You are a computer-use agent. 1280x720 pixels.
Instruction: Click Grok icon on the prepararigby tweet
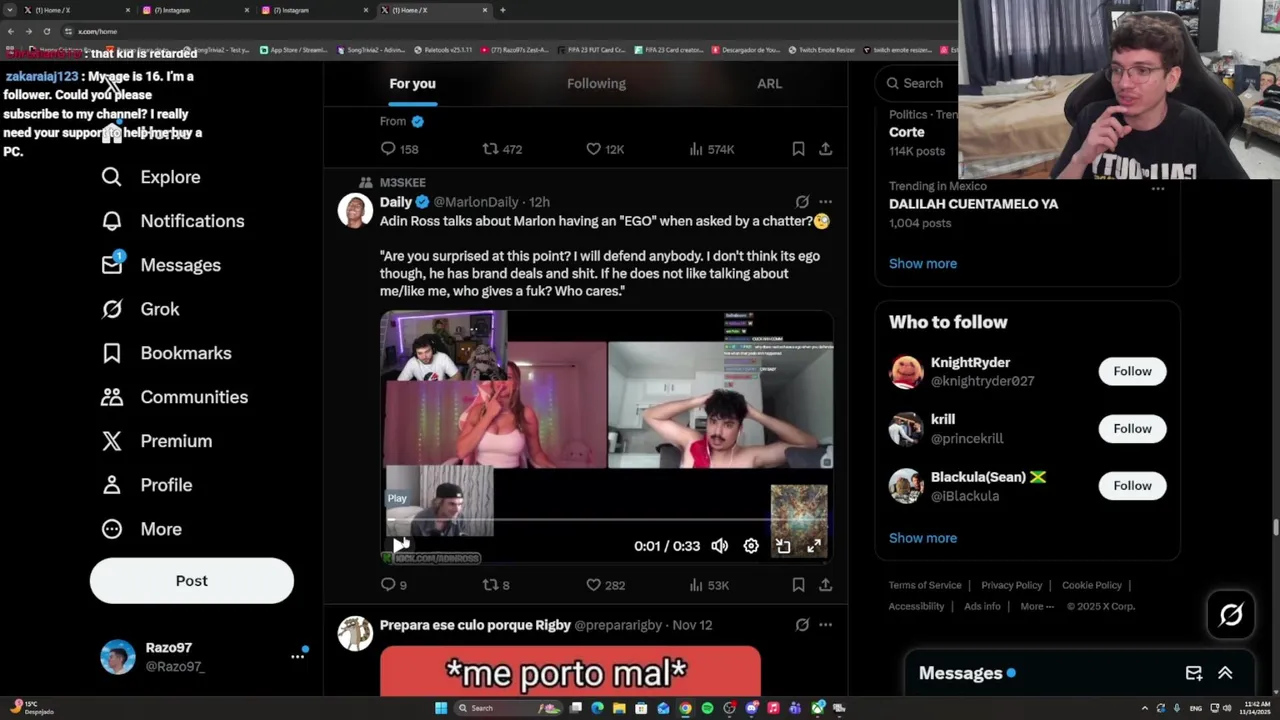[x=802, y=625]
